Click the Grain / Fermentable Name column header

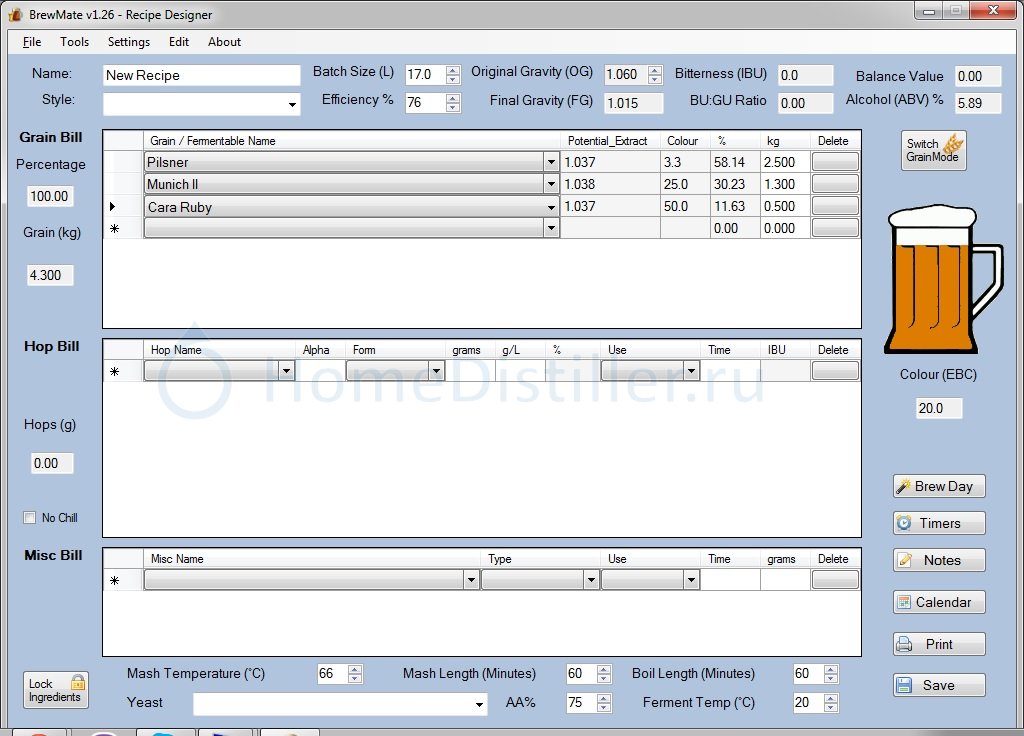(x=351, y=141)
